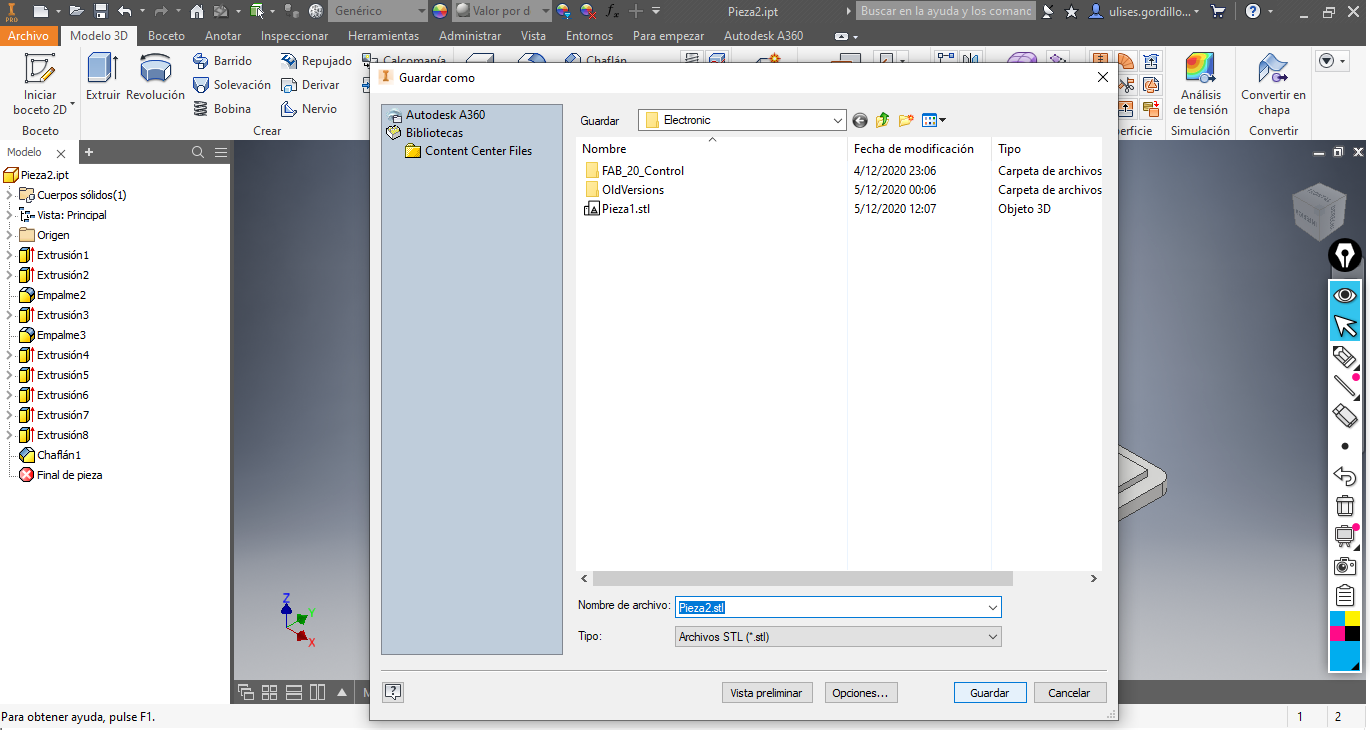This screenshot has width=1370, height=730.
Task: Open the Tipo file format dropdown
Action: point(838,637)
